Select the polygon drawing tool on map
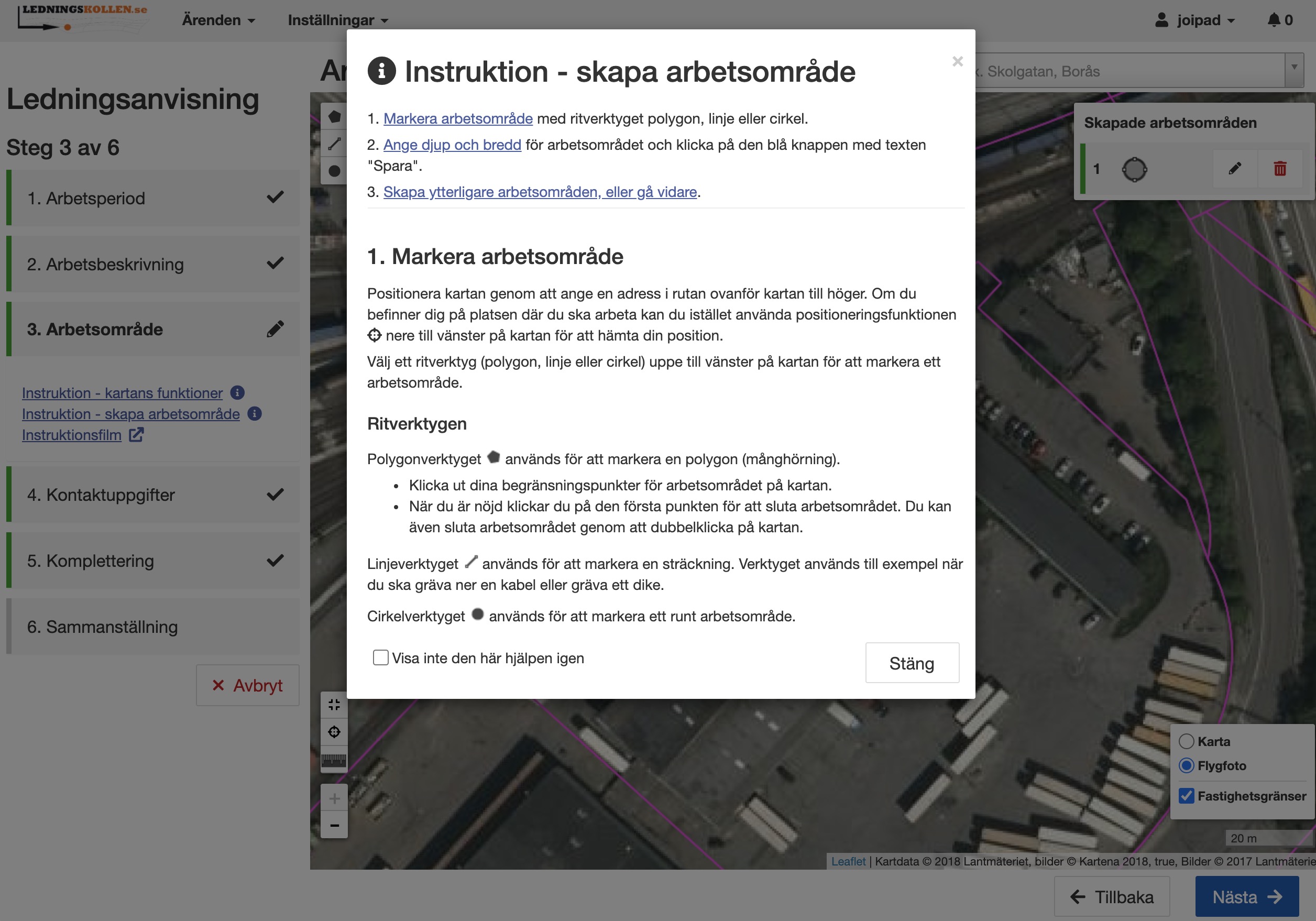1316x921 pixels. 334,117
